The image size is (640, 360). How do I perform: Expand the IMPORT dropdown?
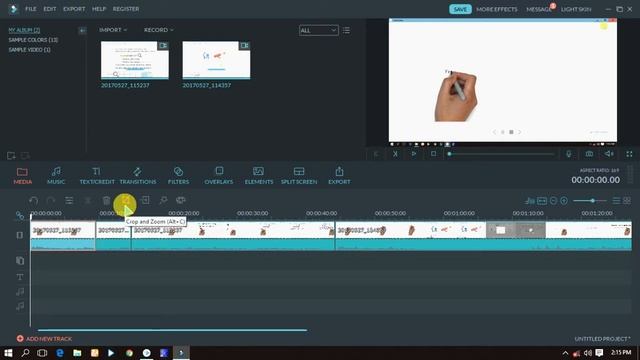[x=113, y=30]
